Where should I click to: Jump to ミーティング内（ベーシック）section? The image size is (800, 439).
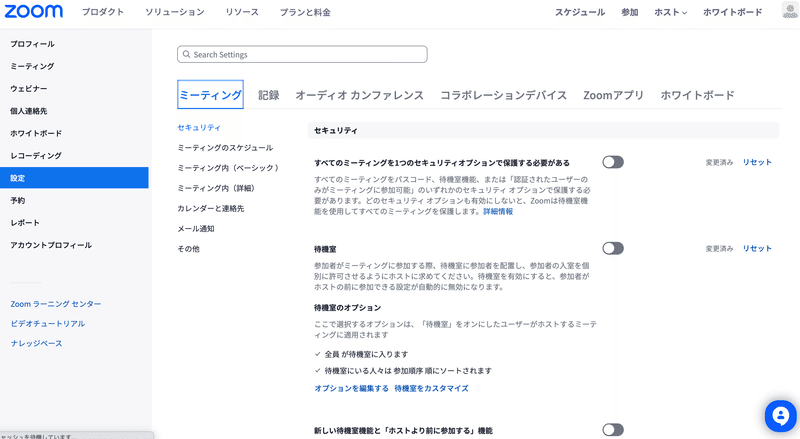[228, 168]
